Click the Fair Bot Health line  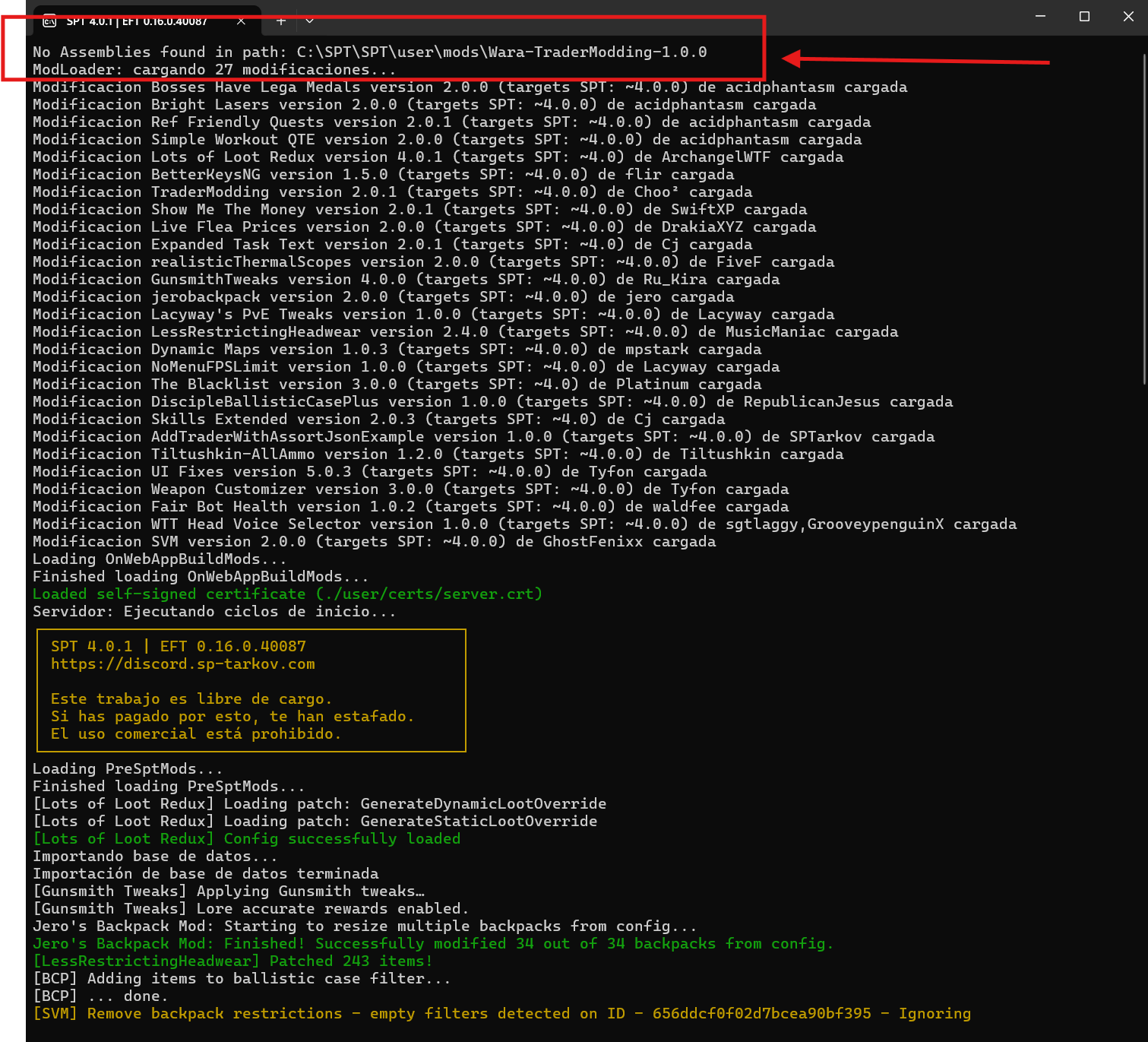(410, 506)
